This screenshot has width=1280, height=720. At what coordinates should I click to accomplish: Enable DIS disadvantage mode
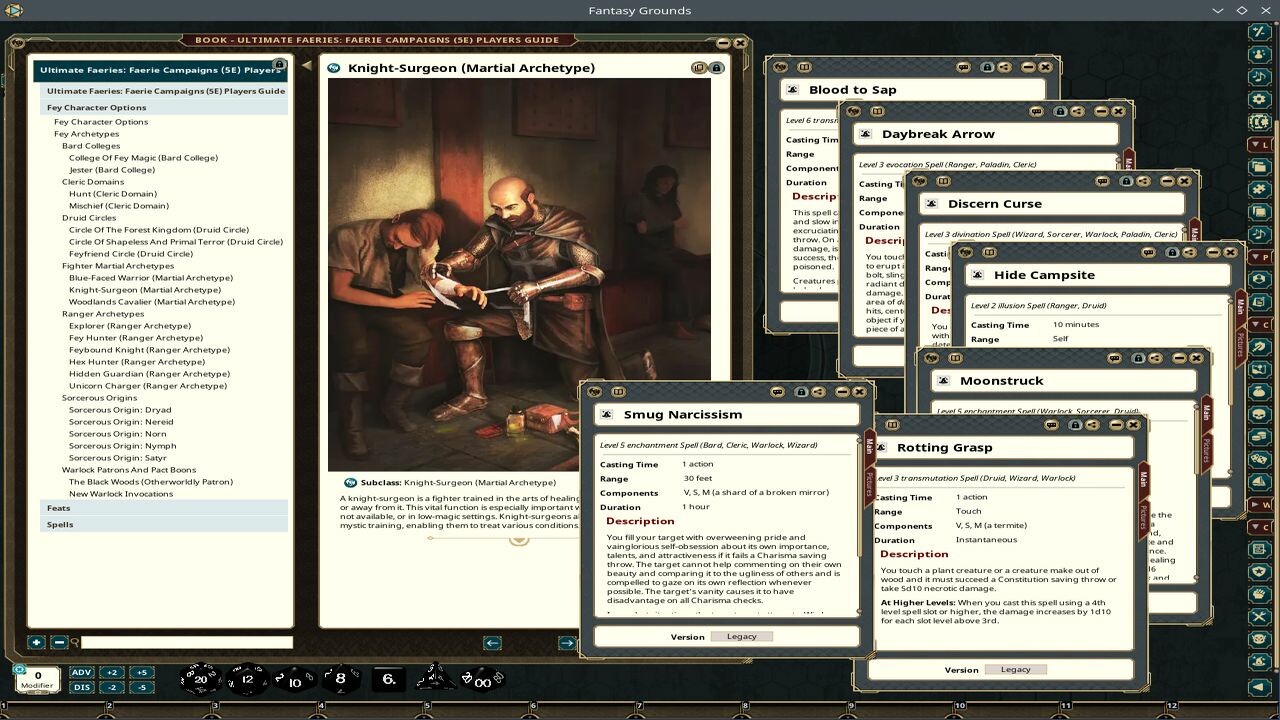click(x=81, y=687)
